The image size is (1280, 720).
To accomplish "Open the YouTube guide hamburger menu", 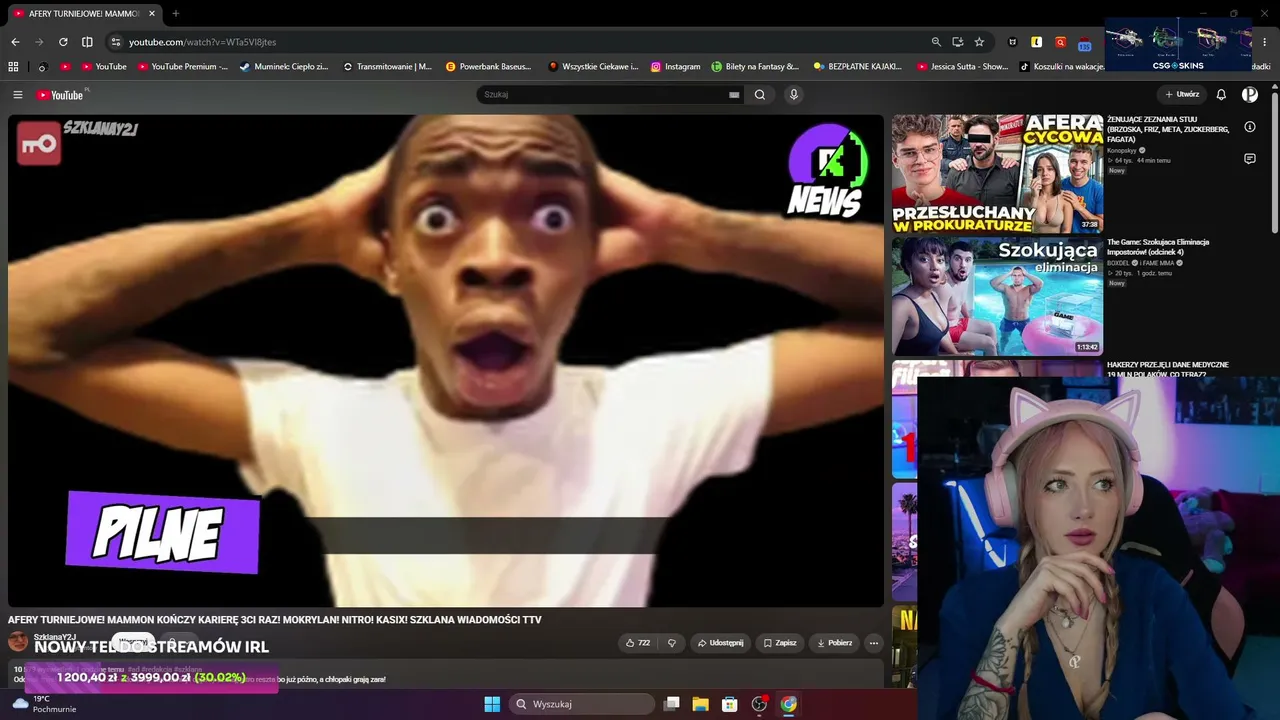I will [18, 95].
